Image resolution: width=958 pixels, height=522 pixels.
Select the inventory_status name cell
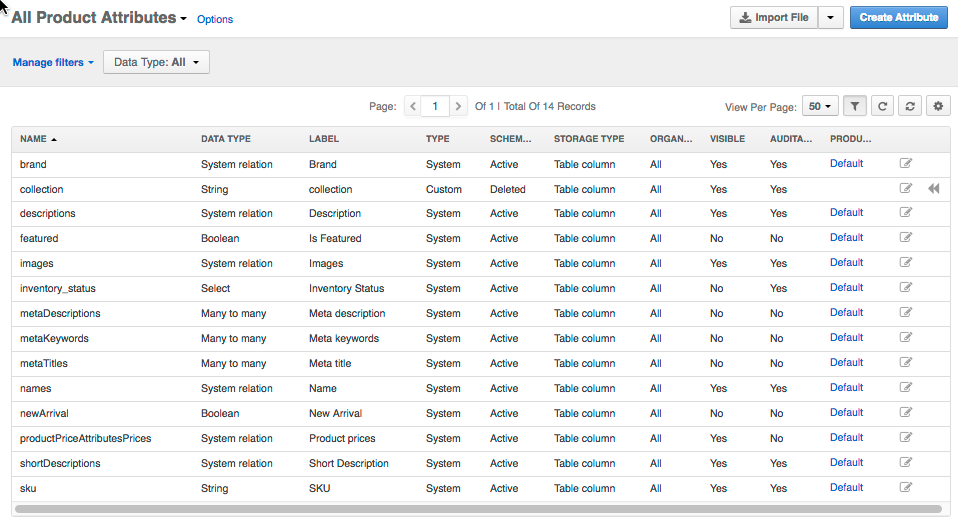57,289
